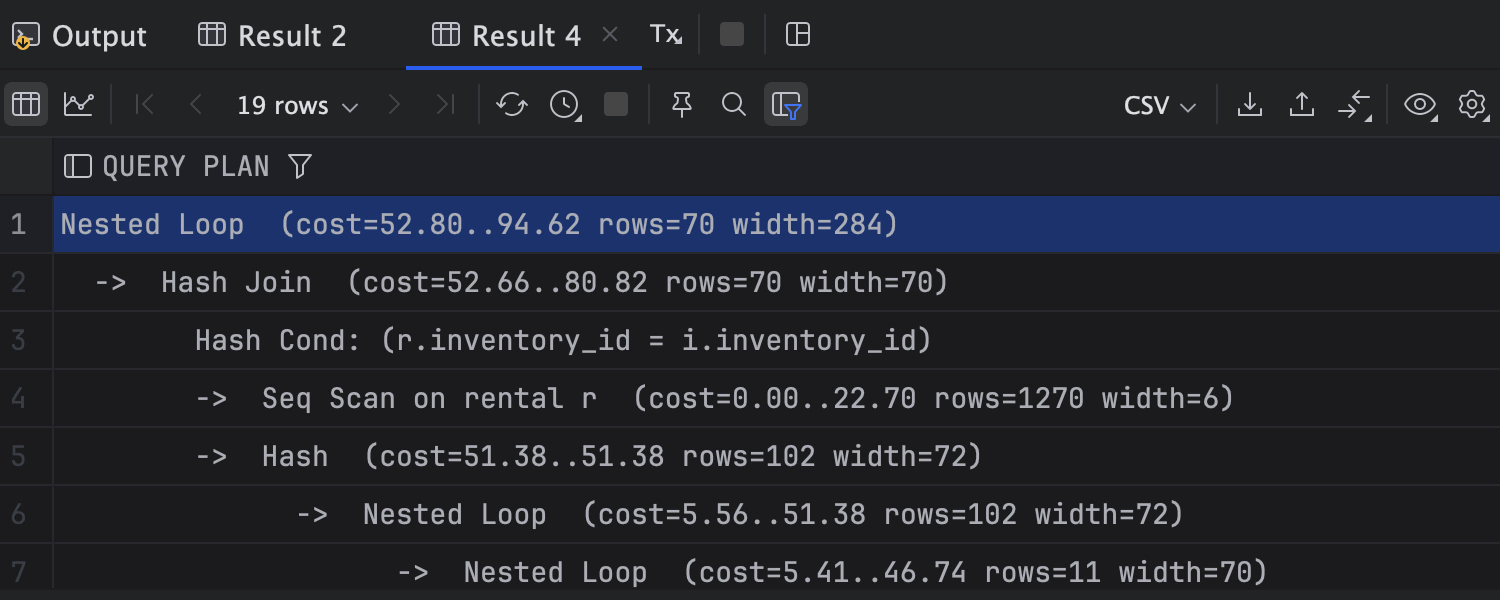Open the eye view options
Viewport: 1500px width, 600px height.
point(1420,104)
